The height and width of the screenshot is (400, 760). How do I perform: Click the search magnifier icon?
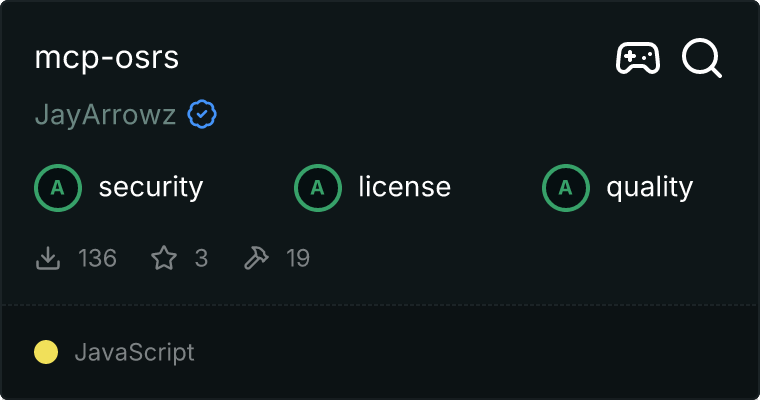(x=702, y=59)
